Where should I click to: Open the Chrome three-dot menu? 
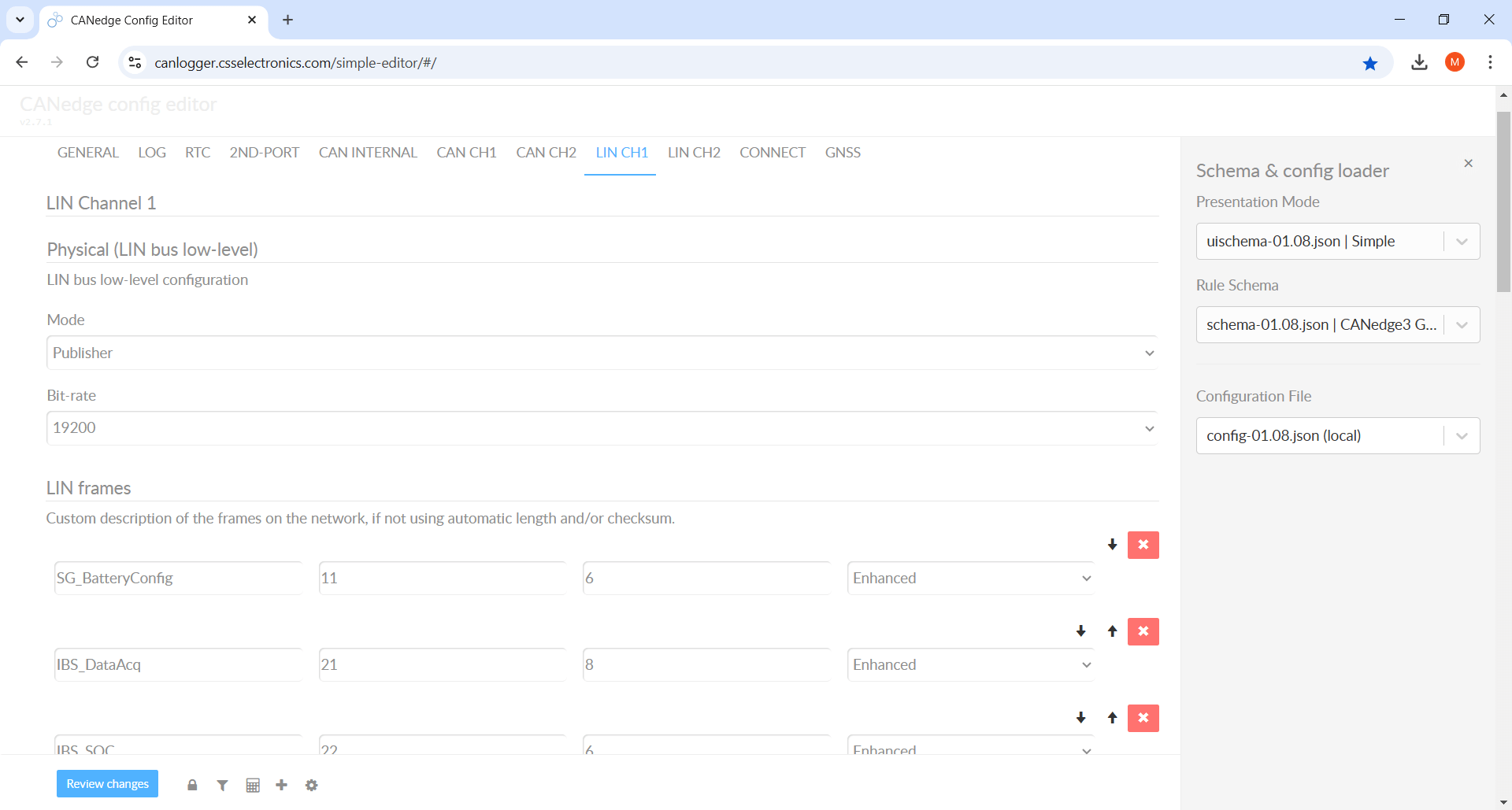click(x=1490, y=62)
